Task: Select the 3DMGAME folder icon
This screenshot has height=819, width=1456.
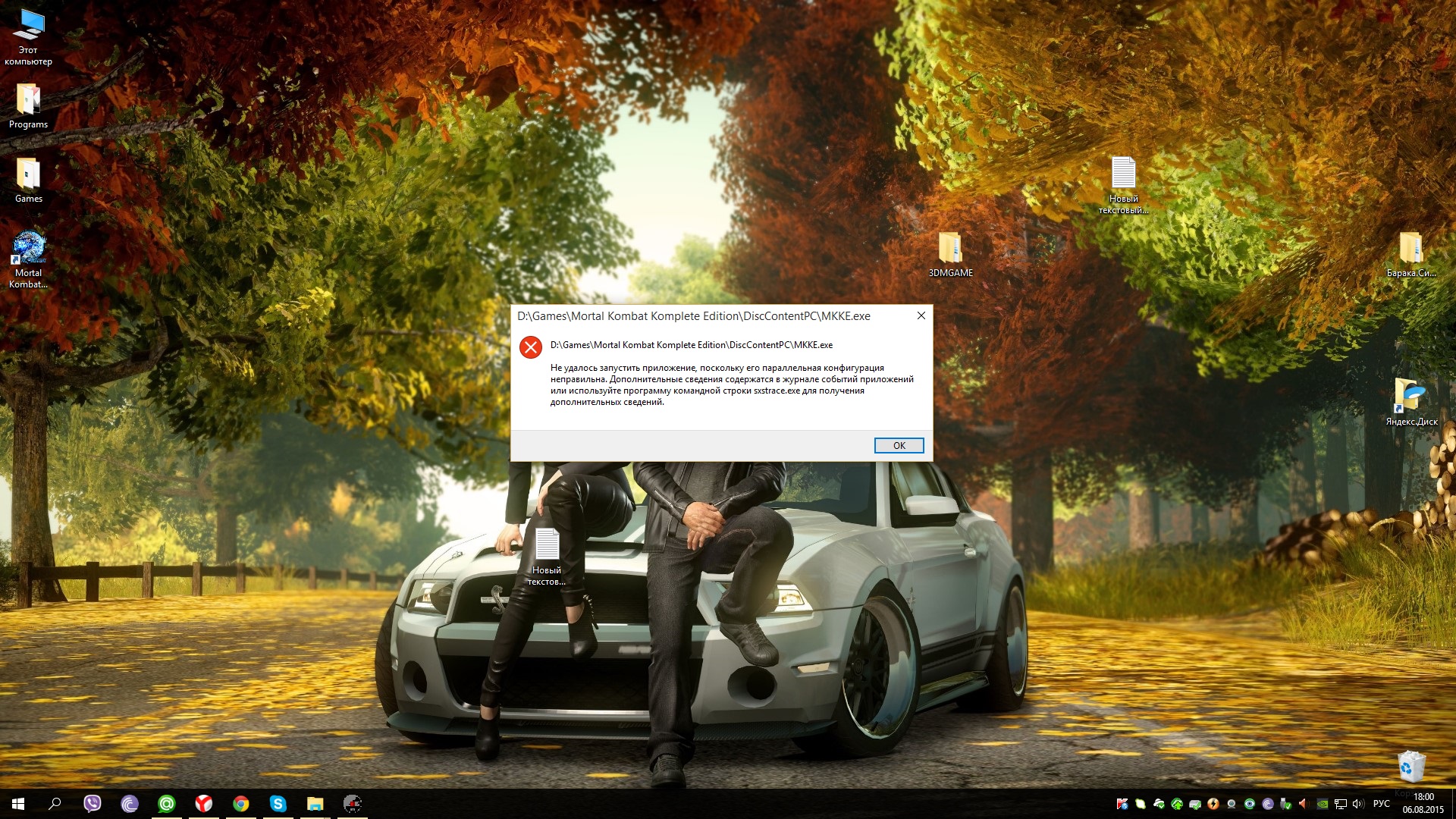Action: pos(950,255)
